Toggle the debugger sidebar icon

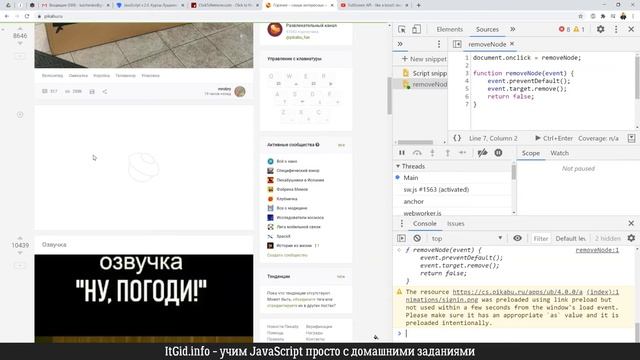click(631, 138)
